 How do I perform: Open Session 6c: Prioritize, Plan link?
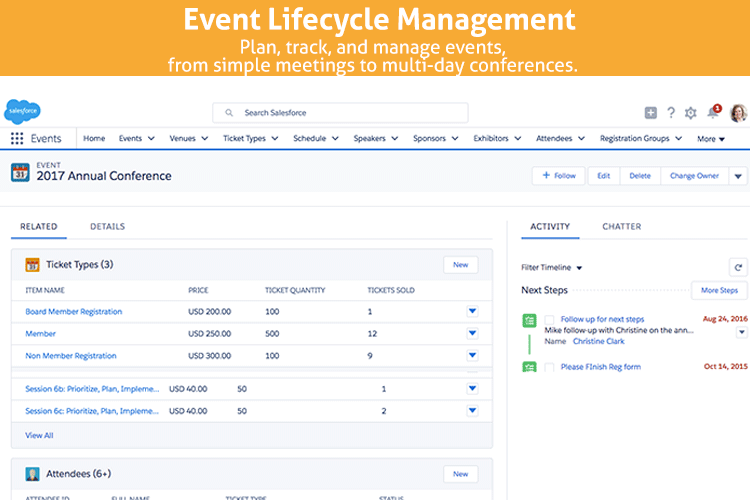pyautogui.click(x=92, y=411)
